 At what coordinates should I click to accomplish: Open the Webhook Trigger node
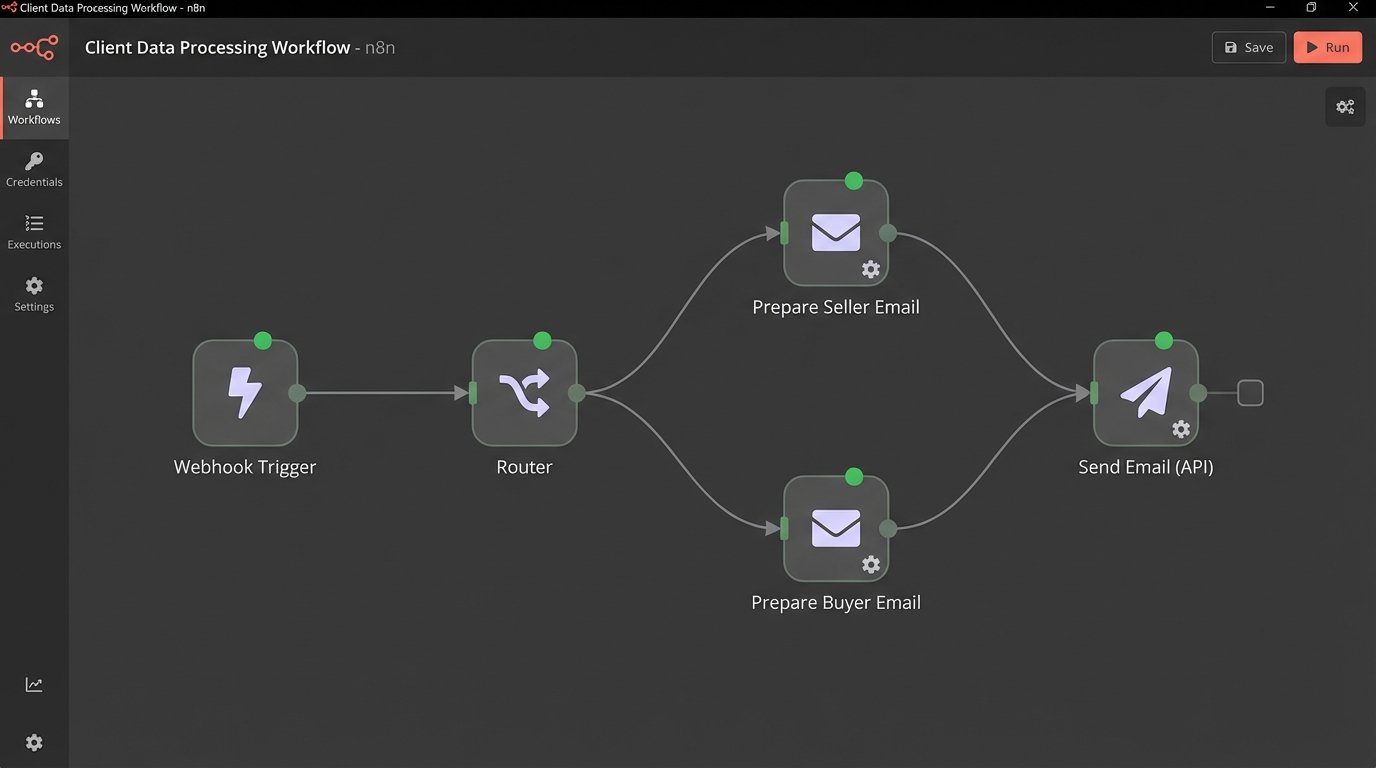244,392
